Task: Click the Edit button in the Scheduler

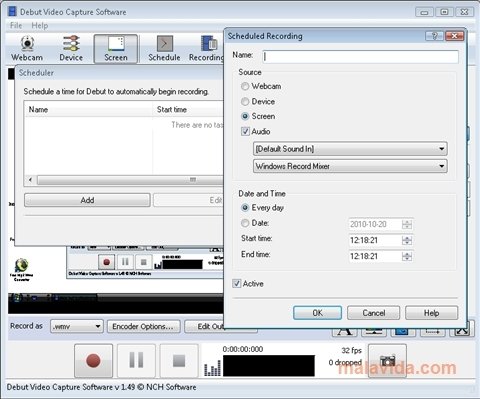Action: coord(188,200)
